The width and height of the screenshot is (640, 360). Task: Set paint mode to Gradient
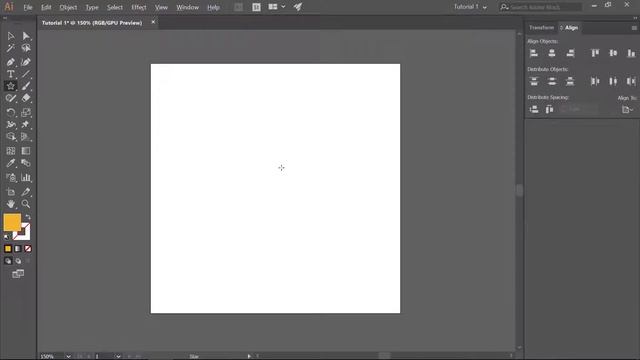tap(18, 249)
